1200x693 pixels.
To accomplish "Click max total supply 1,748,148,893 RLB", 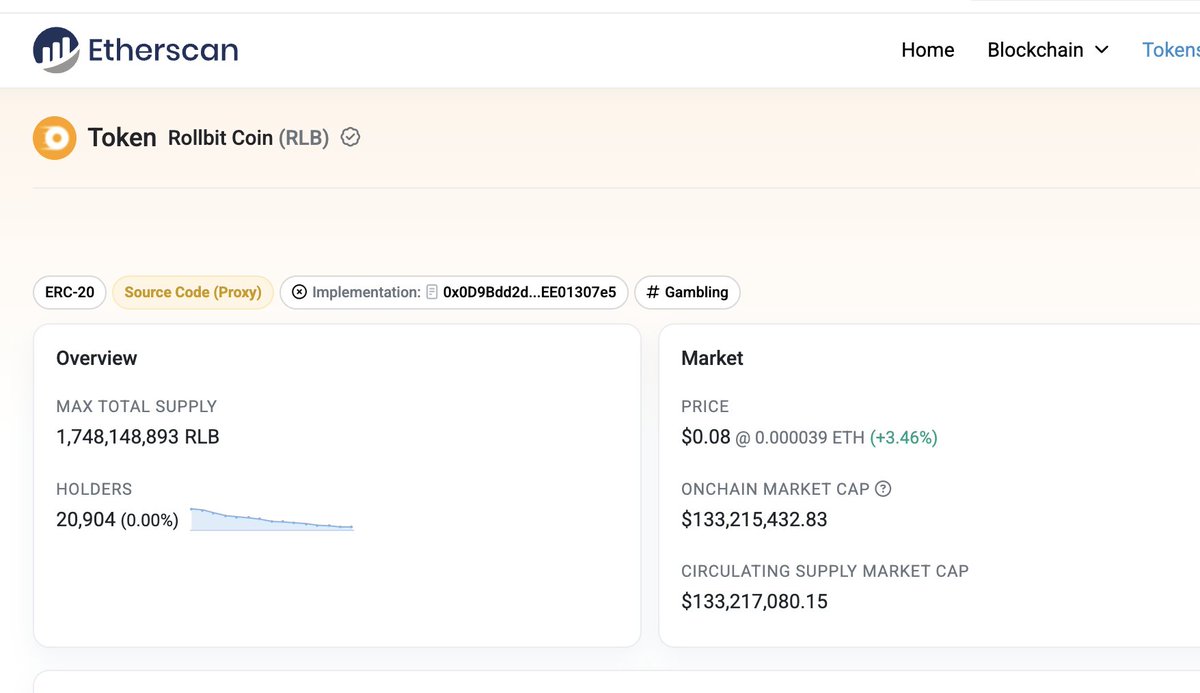I will pyautogui.click(x=138, y=437).
